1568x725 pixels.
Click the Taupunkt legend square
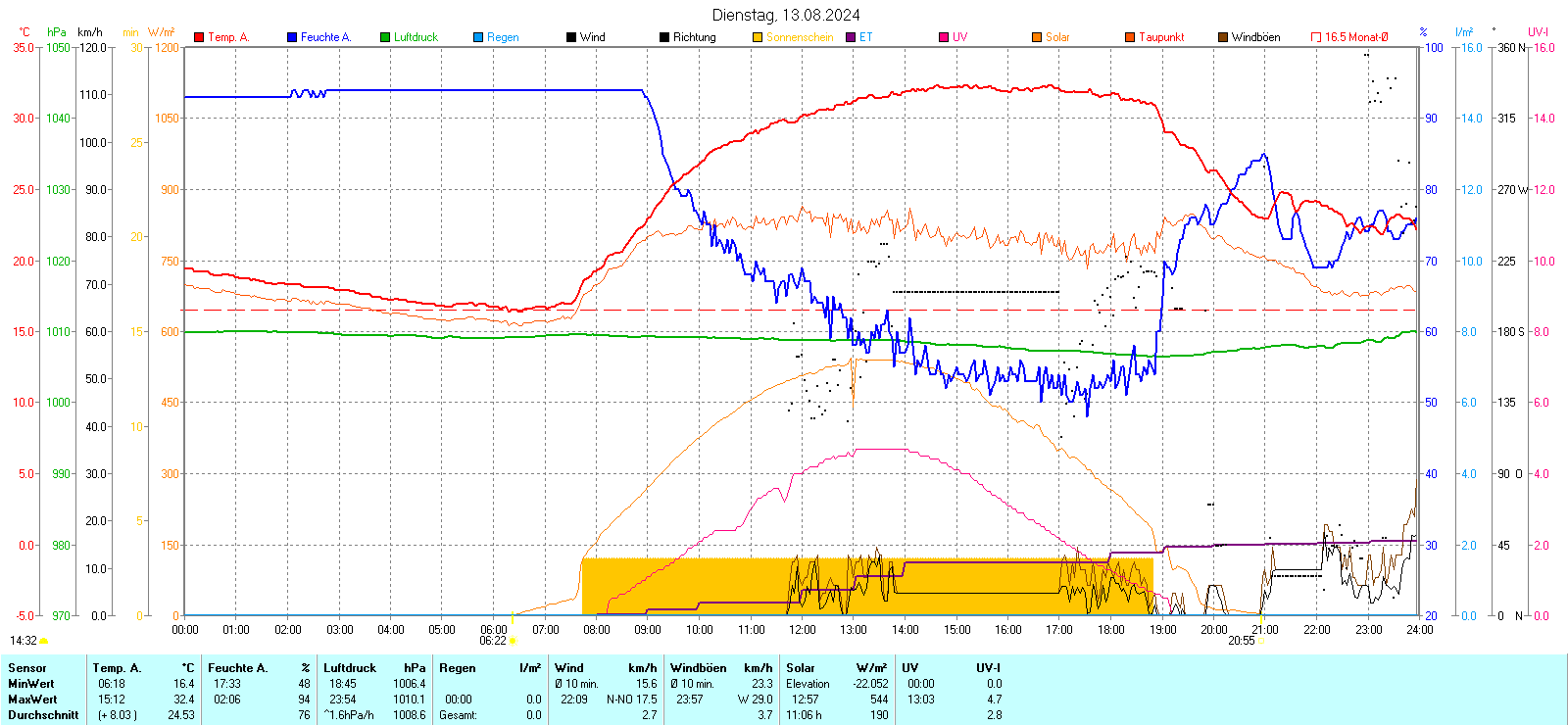1130,37
